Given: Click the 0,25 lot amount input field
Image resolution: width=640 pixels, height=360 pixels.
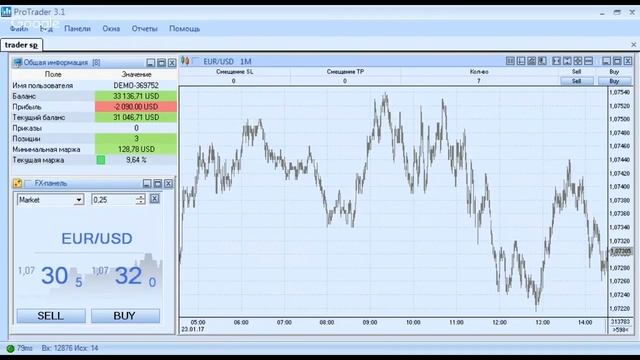Looking at the screenshot, I should (114, 200).
